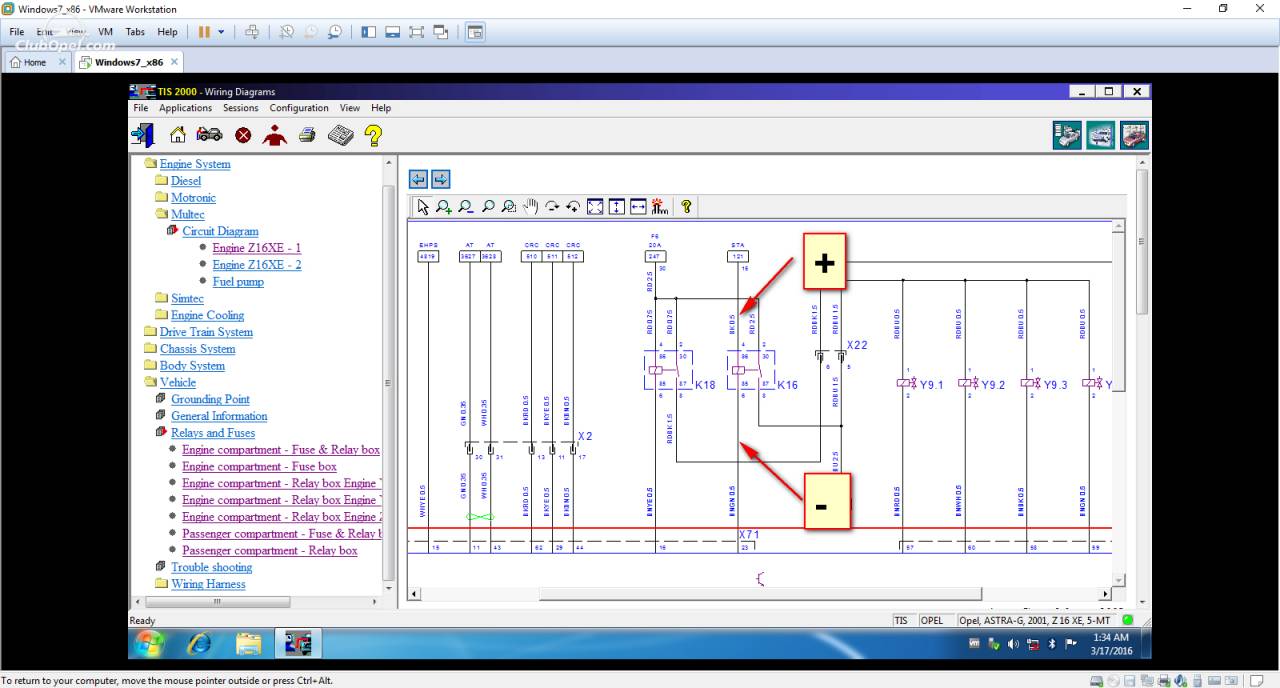The image size is (1280, 688).
Task: Open the Drive Train System link
Action: point(206,332)
